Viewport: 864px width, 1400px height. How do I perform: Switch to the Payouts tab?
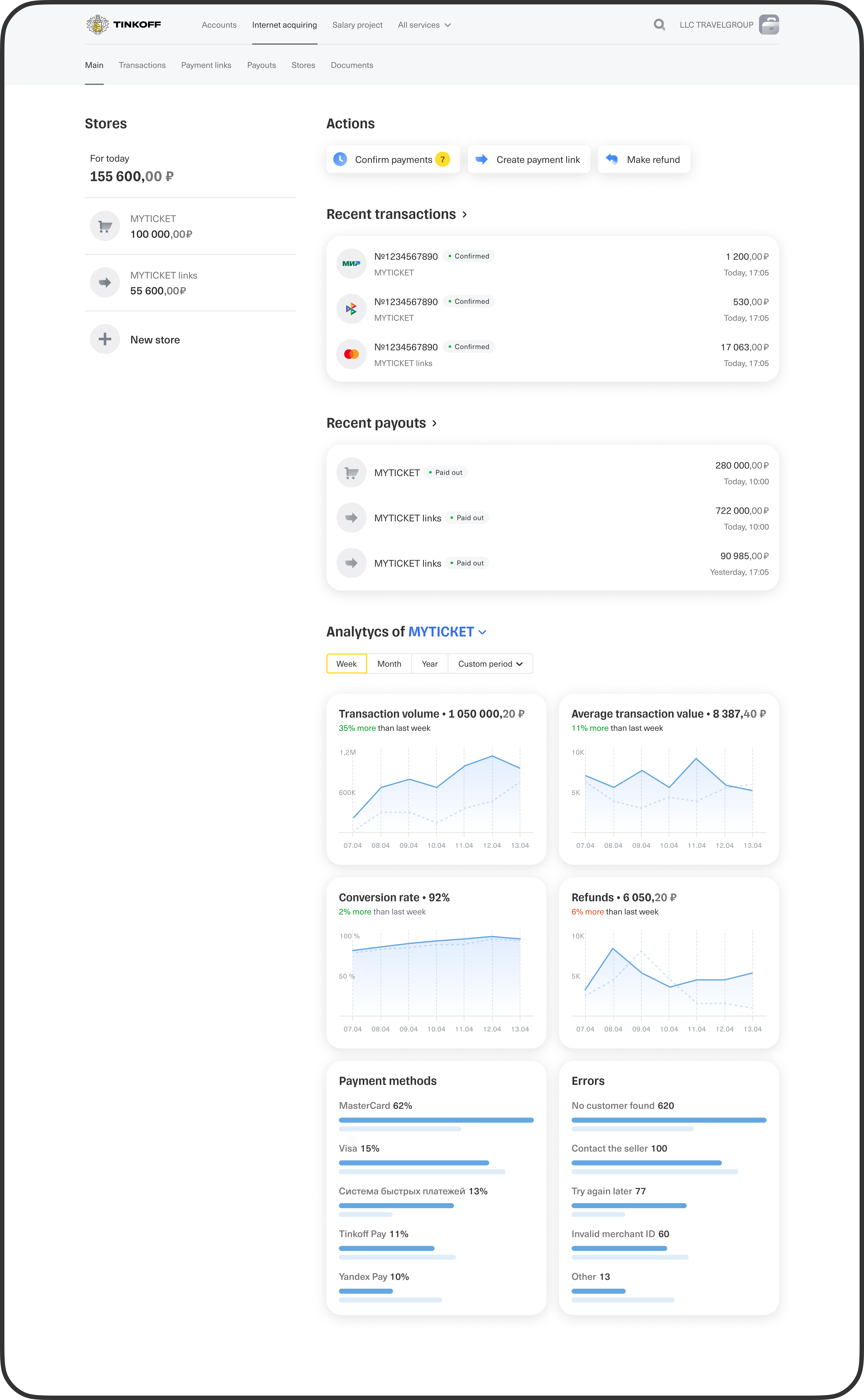point(262,65)
